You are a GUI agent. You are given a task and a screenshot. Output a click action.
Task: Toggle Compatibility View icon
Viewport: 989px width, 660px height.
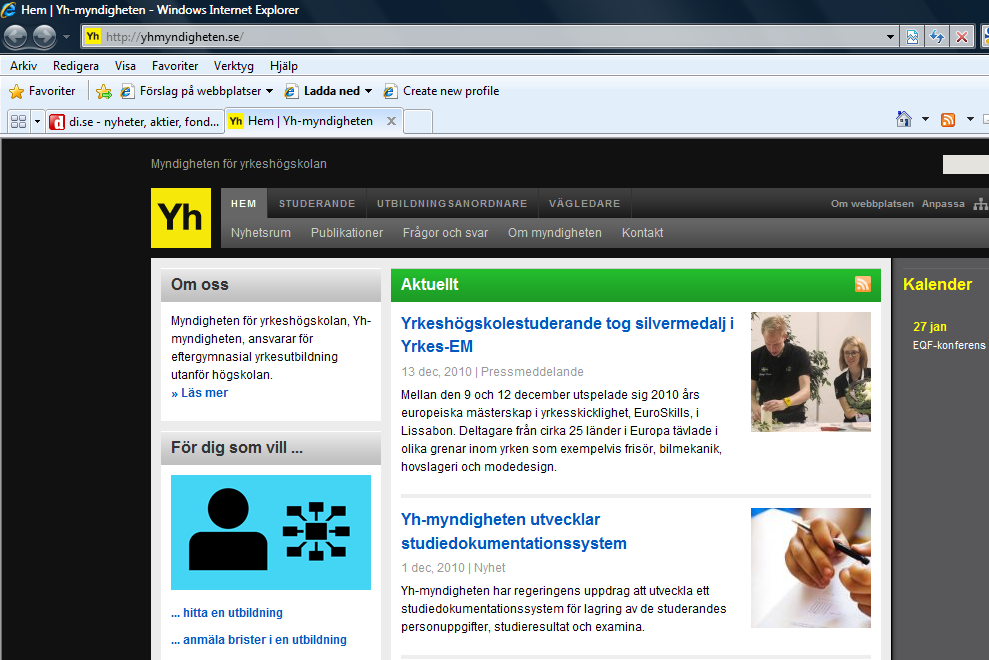[x=912, y=37]
